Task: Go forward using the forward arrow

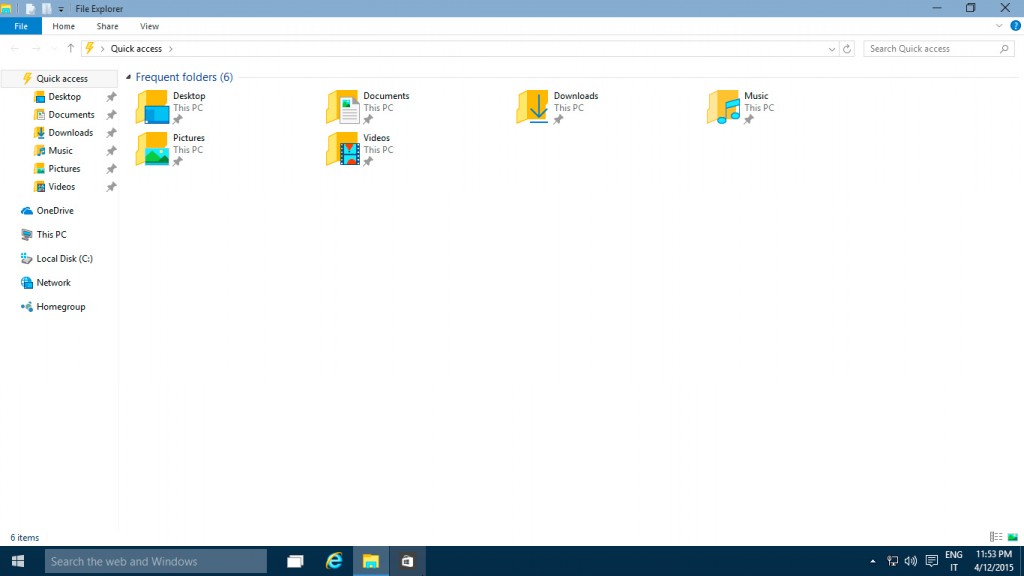Action: (36, 49)
